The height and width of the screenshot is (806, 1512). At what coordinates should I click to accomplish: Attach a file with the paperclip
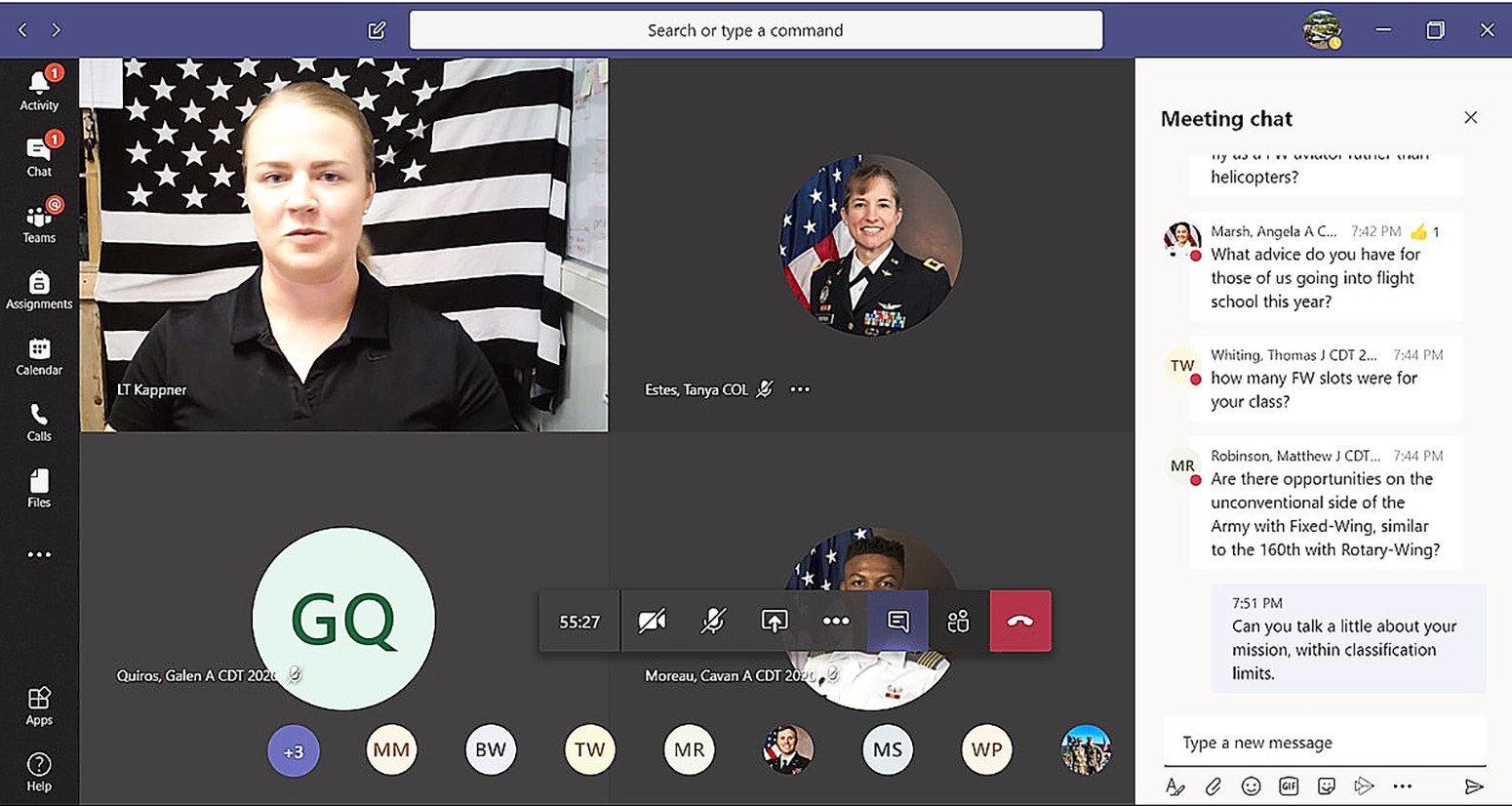tap(1214, 786)
